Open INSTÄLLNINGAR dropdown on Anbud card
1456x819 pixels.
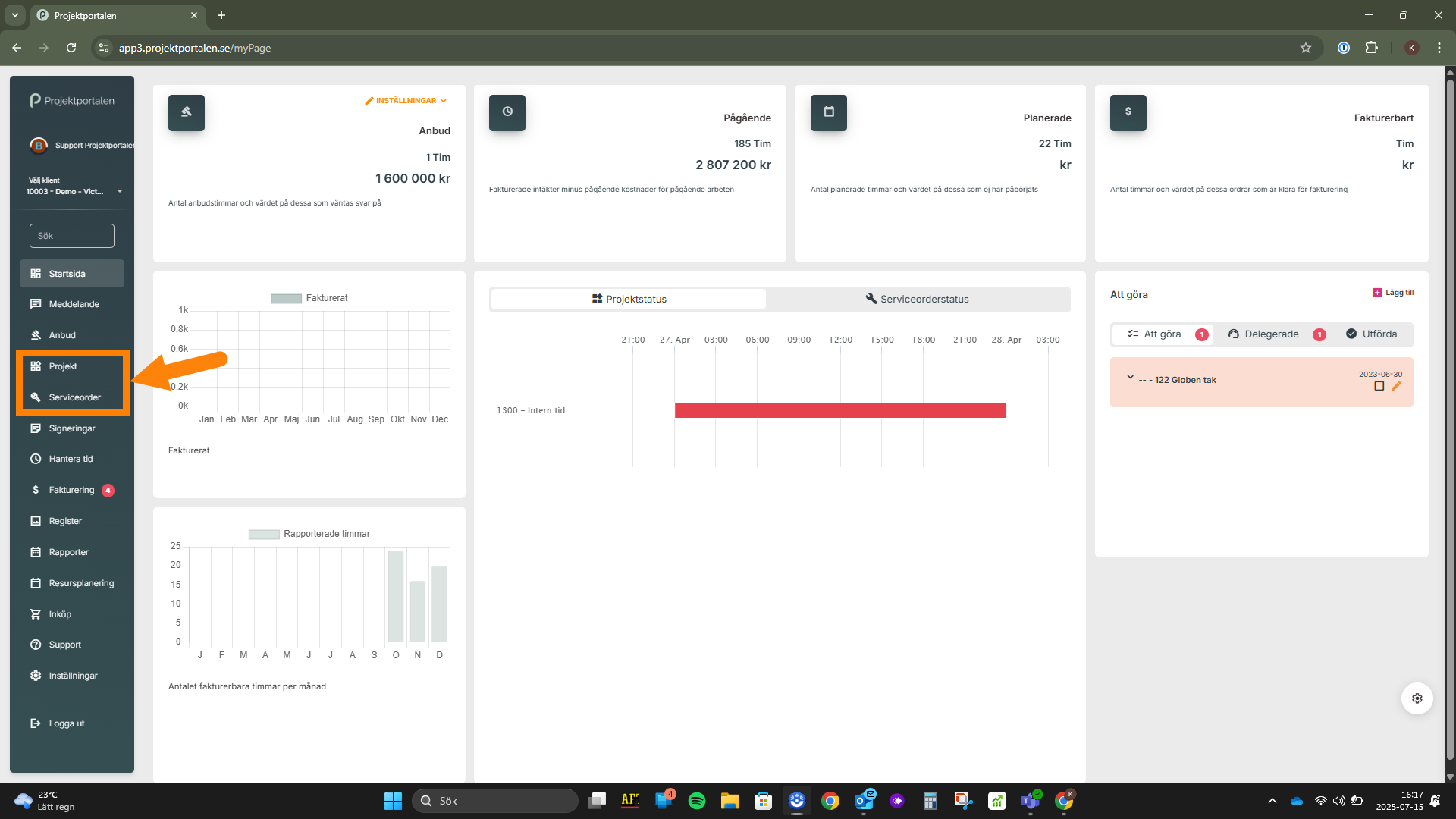tap(406, 100)
